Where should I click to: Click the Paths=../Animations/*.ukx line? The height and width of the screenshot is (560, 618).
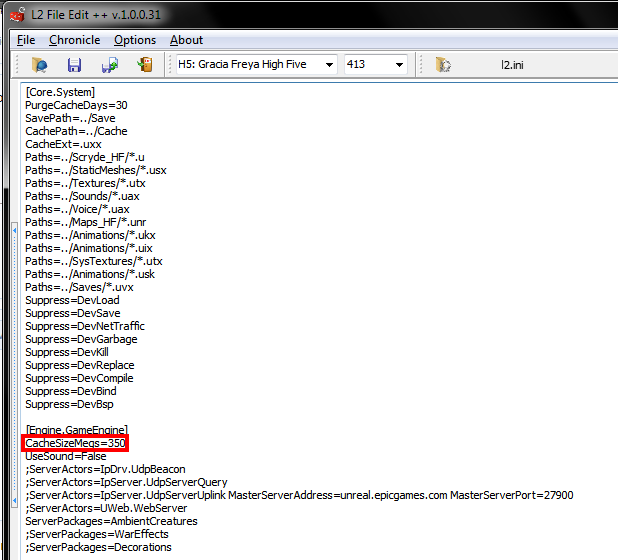point(90,235)
